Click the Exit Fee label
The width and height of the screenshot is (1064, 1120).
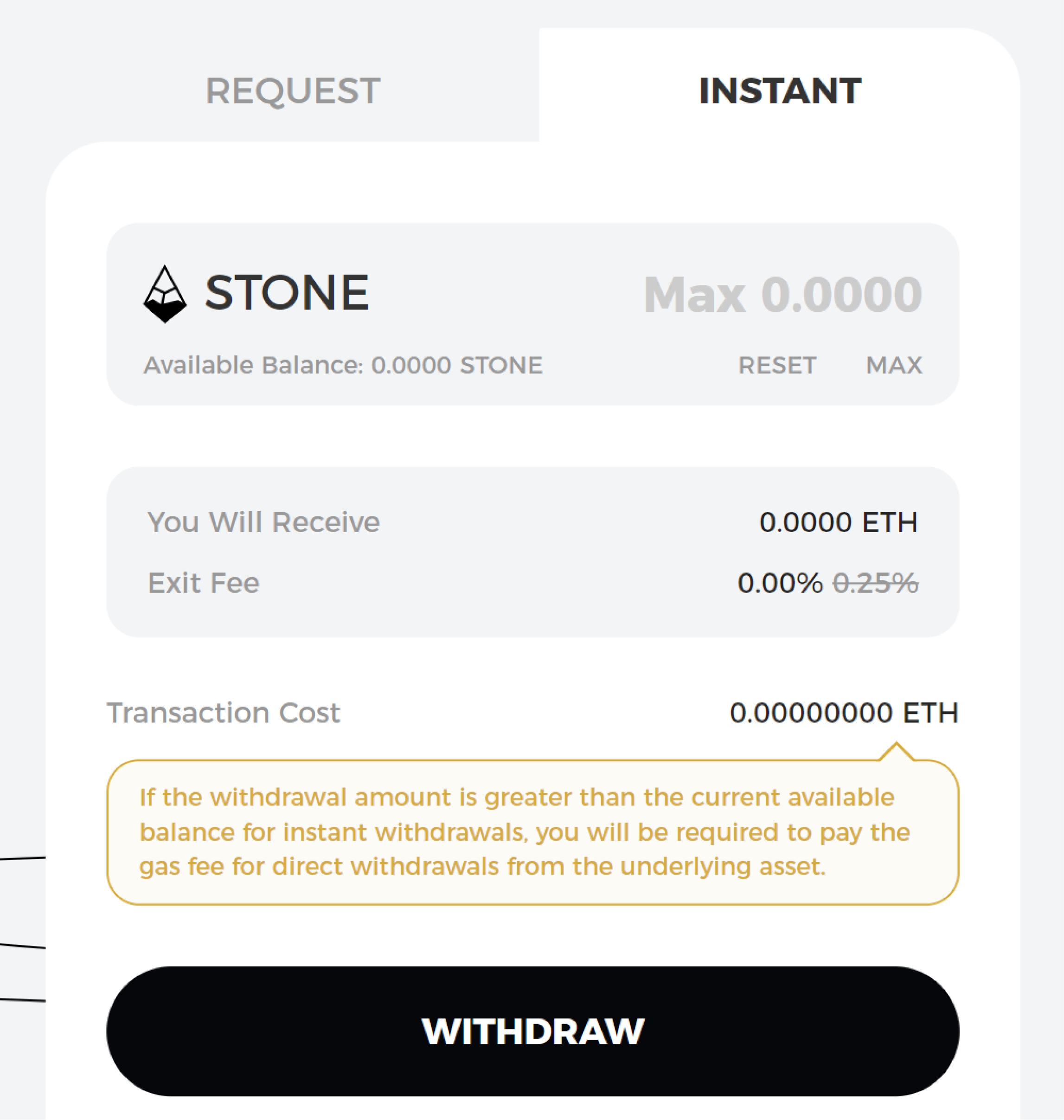click(204, 583)
